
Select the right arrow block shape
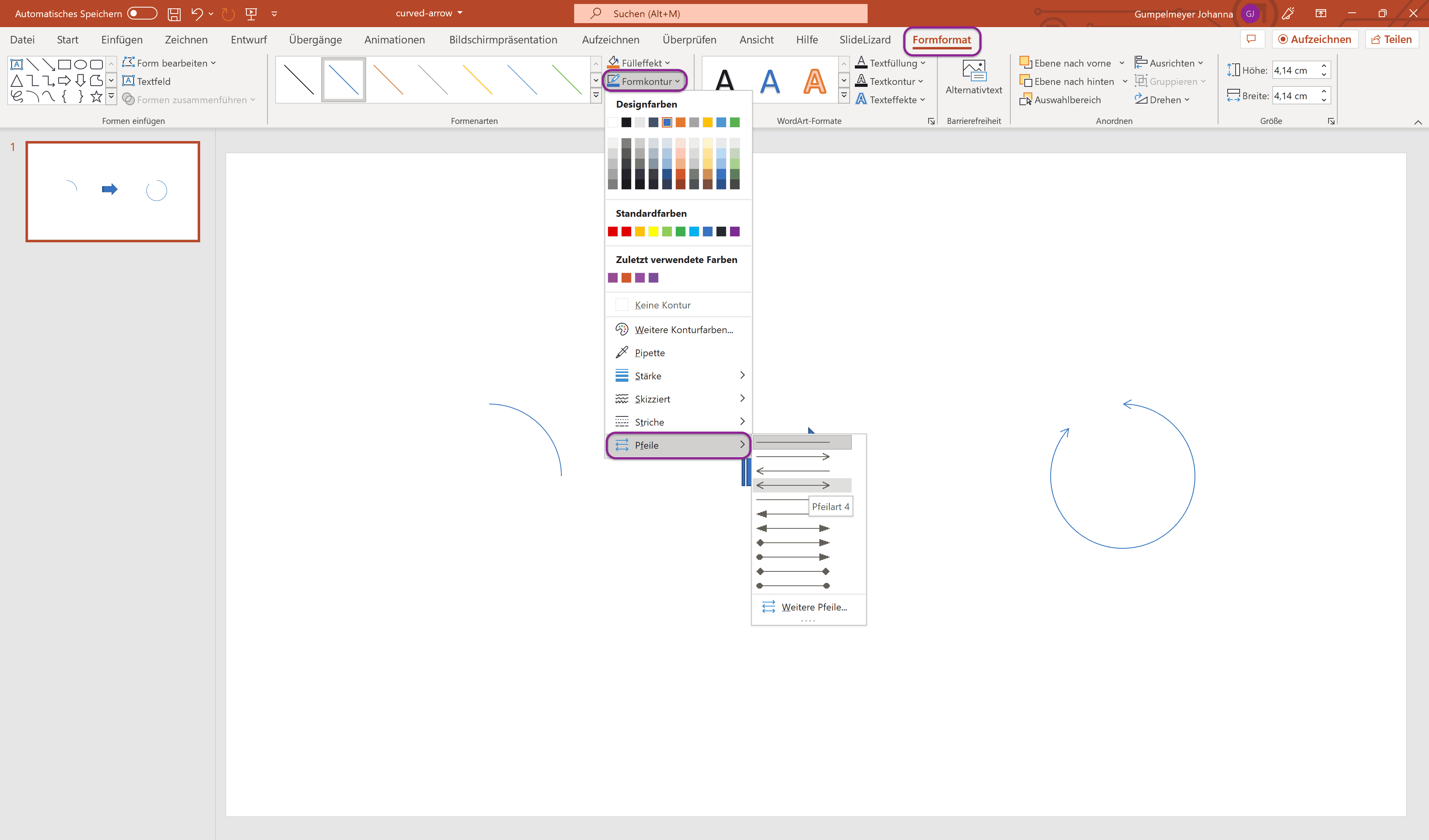click(x=64, y=80)
